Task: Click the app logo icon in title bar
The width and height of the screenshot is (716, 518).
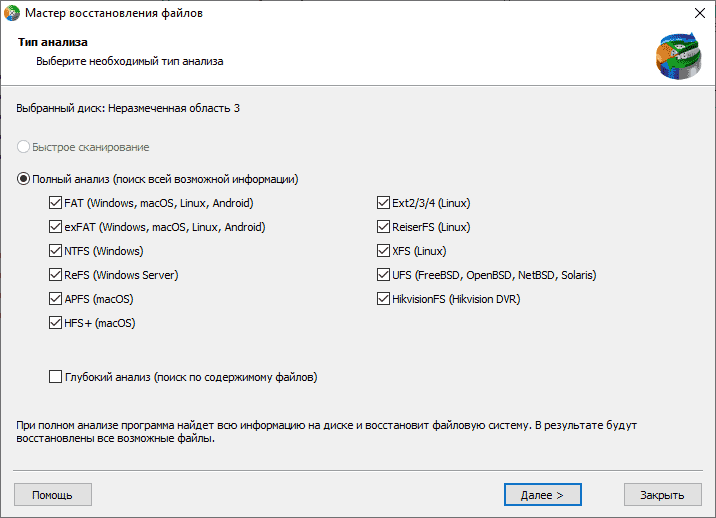Action: 12,13
